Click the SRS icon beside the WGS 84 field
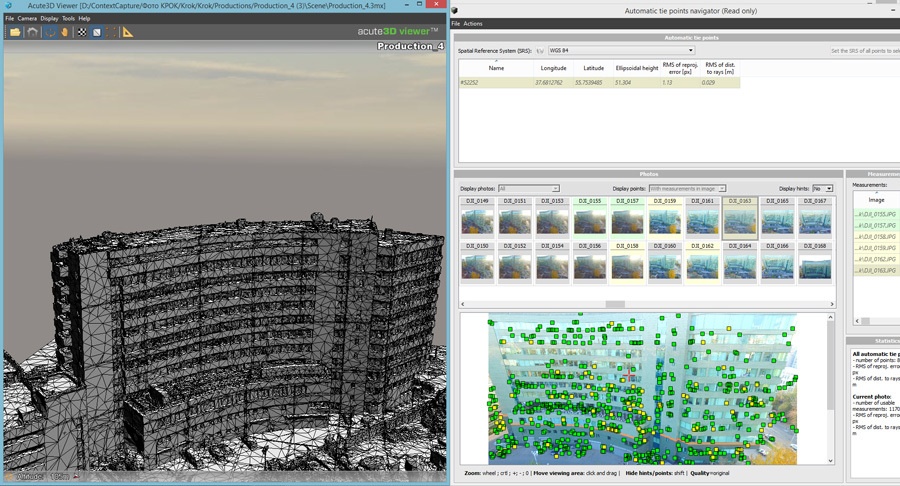This screenshot has width=900, height=486. [540, 50]
